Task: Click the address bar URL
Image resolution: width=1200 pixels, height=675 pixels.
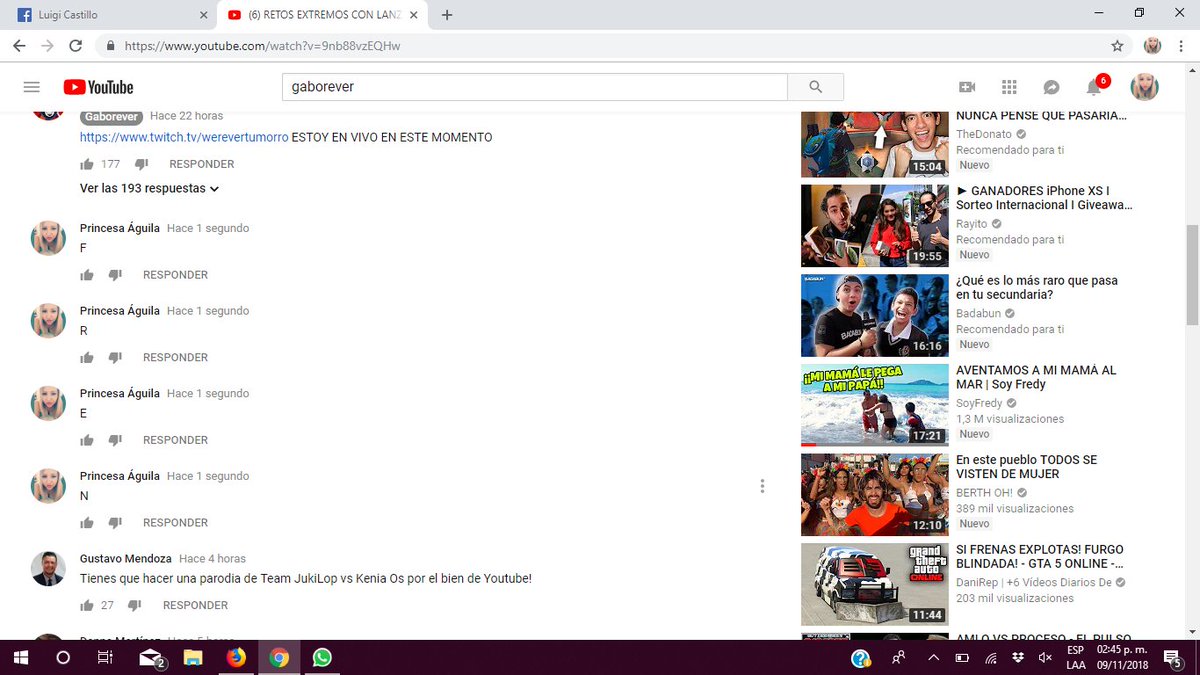Action: click(x=263, y=46)
